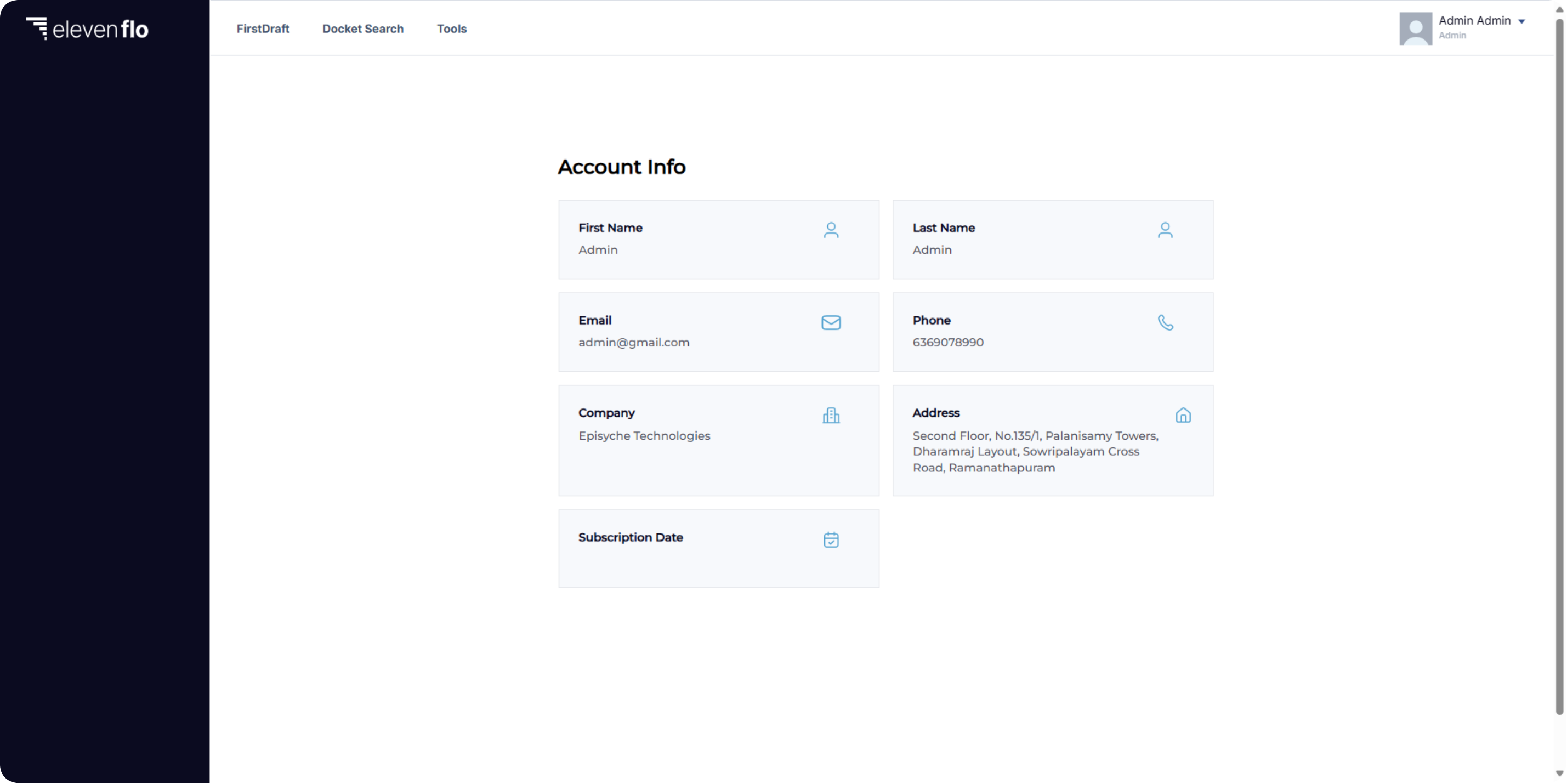This screenshot has height=784, width=1567.
Task: Open the Docket Search menu
Action: [x=362, y=29]
